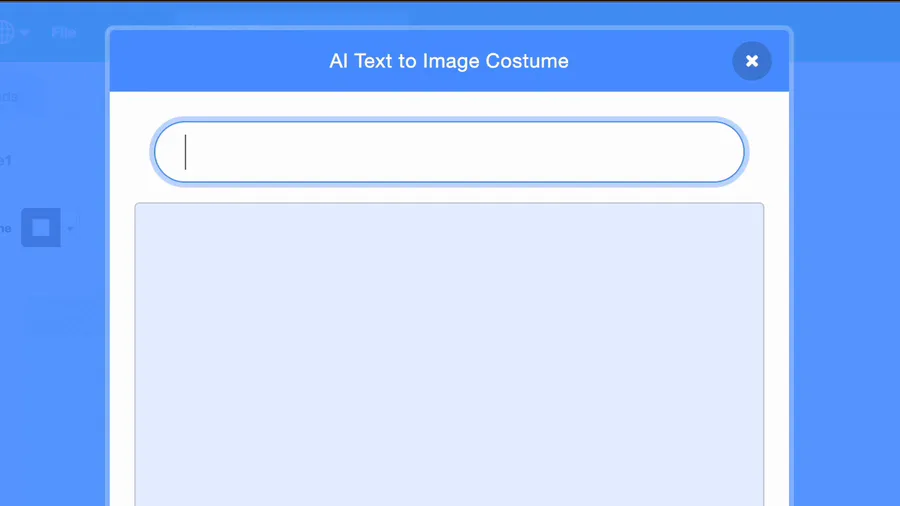The height and width of the screenshot is (506, 900).
Task: Open the language dropdown arrow beside globe
Action: (x=24, y=33)
